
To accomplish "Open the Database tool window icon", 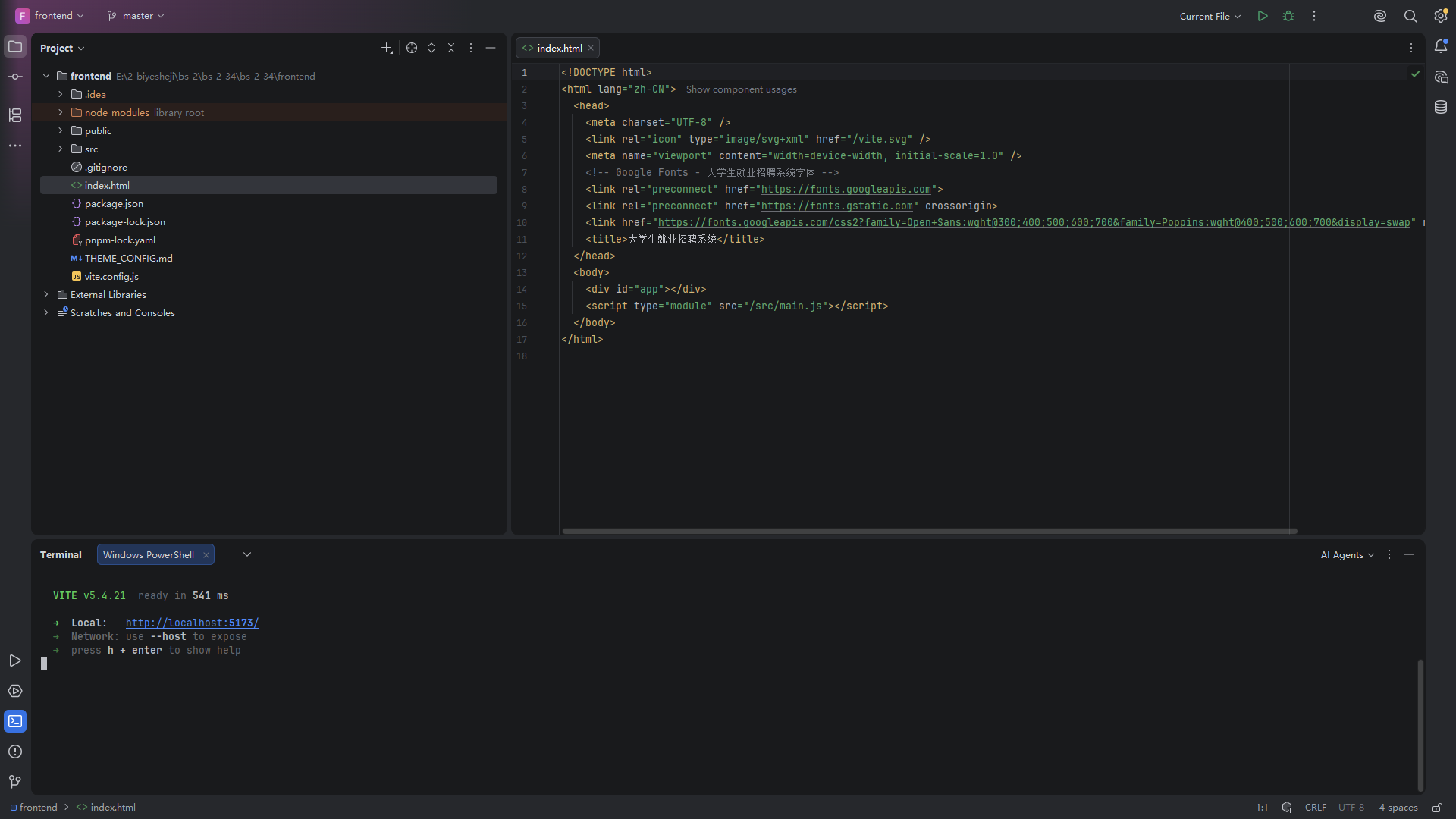I will tap(1441, 108).
